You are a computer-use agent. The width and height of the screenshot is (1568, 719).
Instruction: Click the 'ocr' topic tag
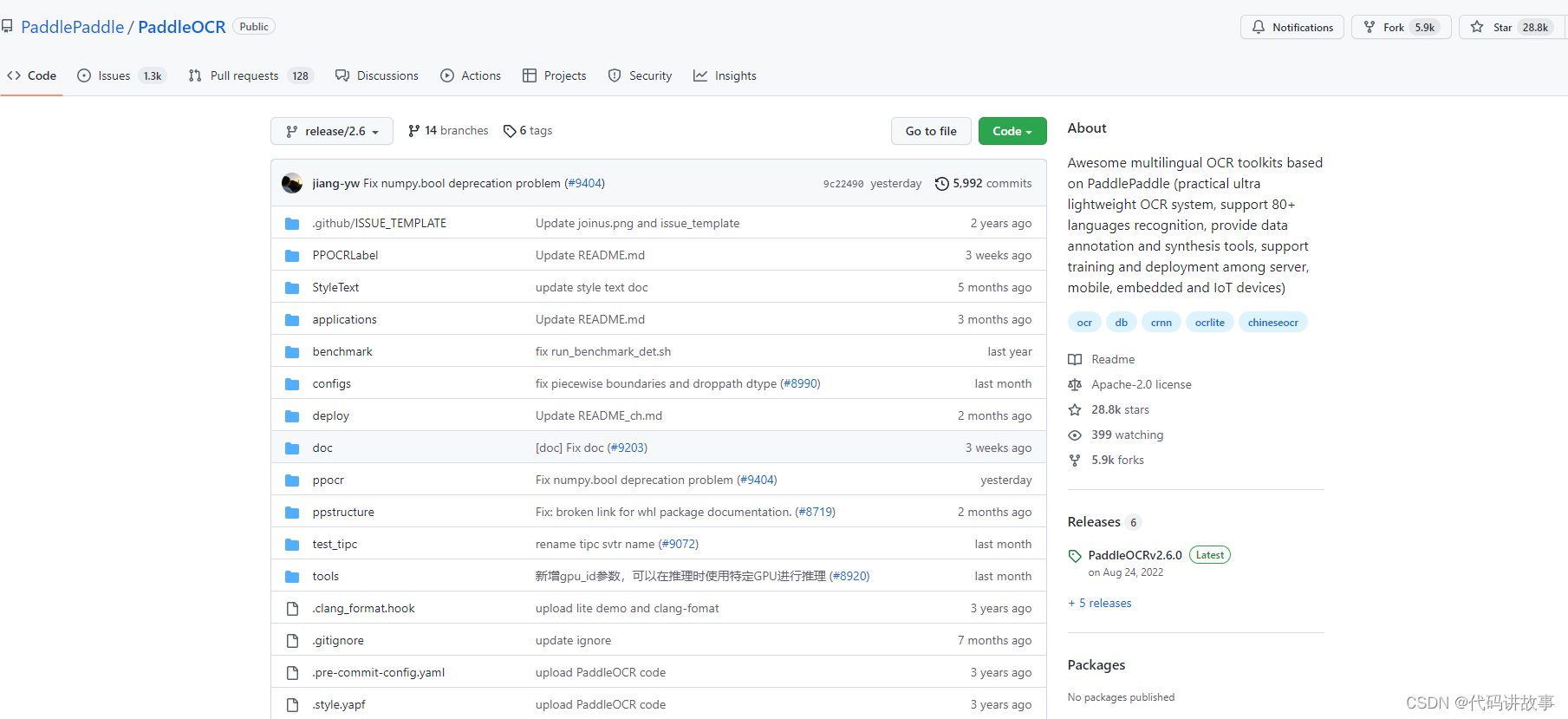point(1084,323)
